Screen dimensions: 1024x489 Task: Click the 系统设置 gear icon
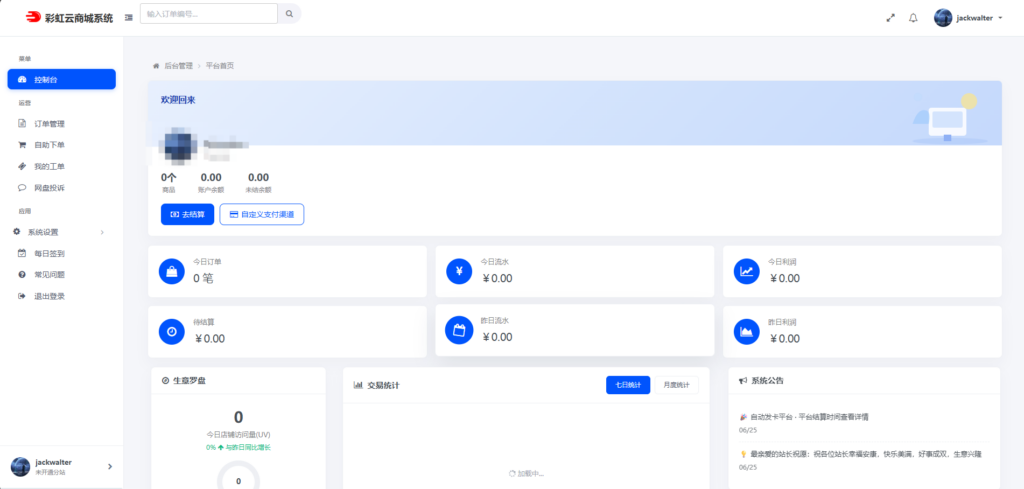click(16, 232)
